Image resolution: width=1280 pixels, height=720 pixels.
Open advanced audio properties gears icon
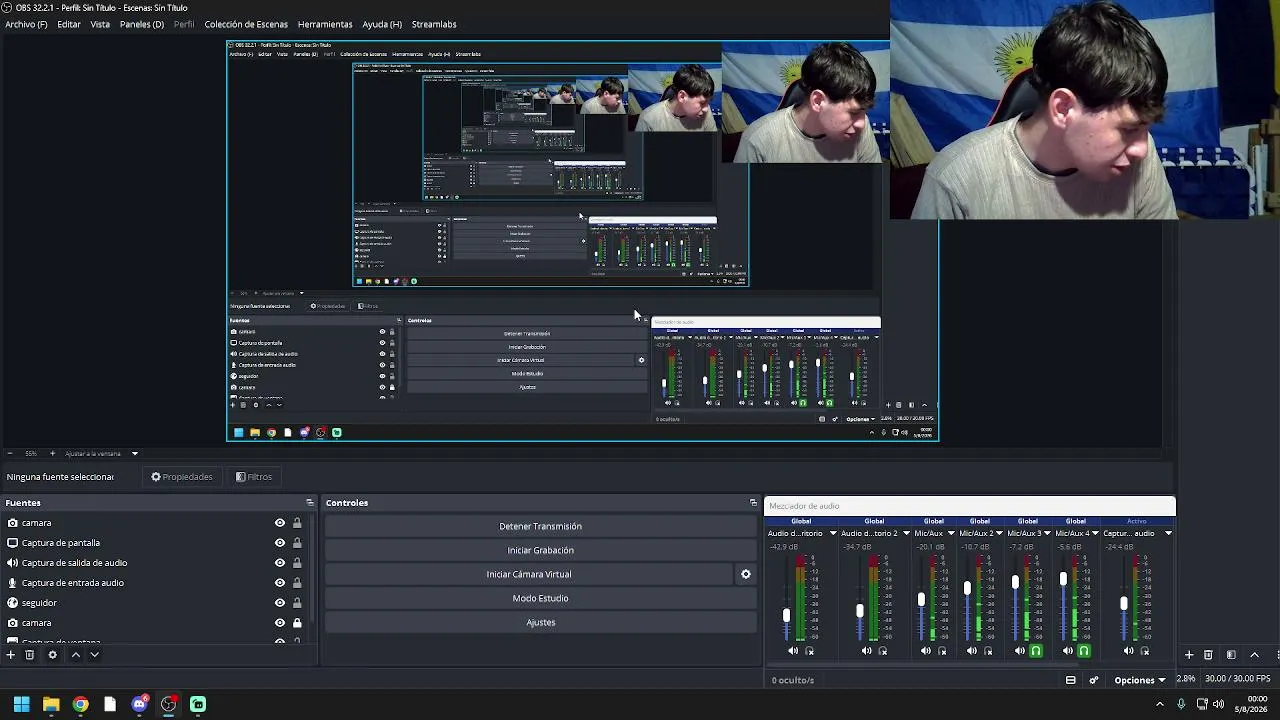pyautogui.click(x=1093, y=680)
